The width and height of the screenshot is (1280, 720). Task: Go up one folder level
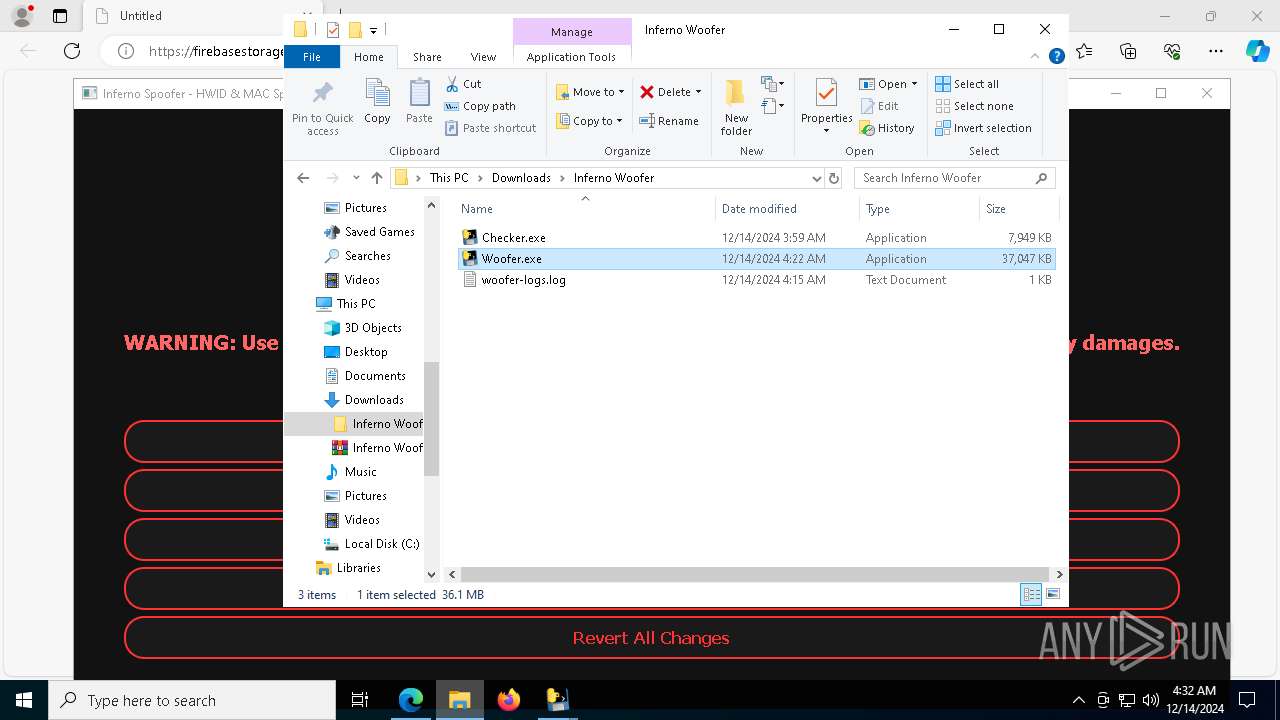click(376, 178)
